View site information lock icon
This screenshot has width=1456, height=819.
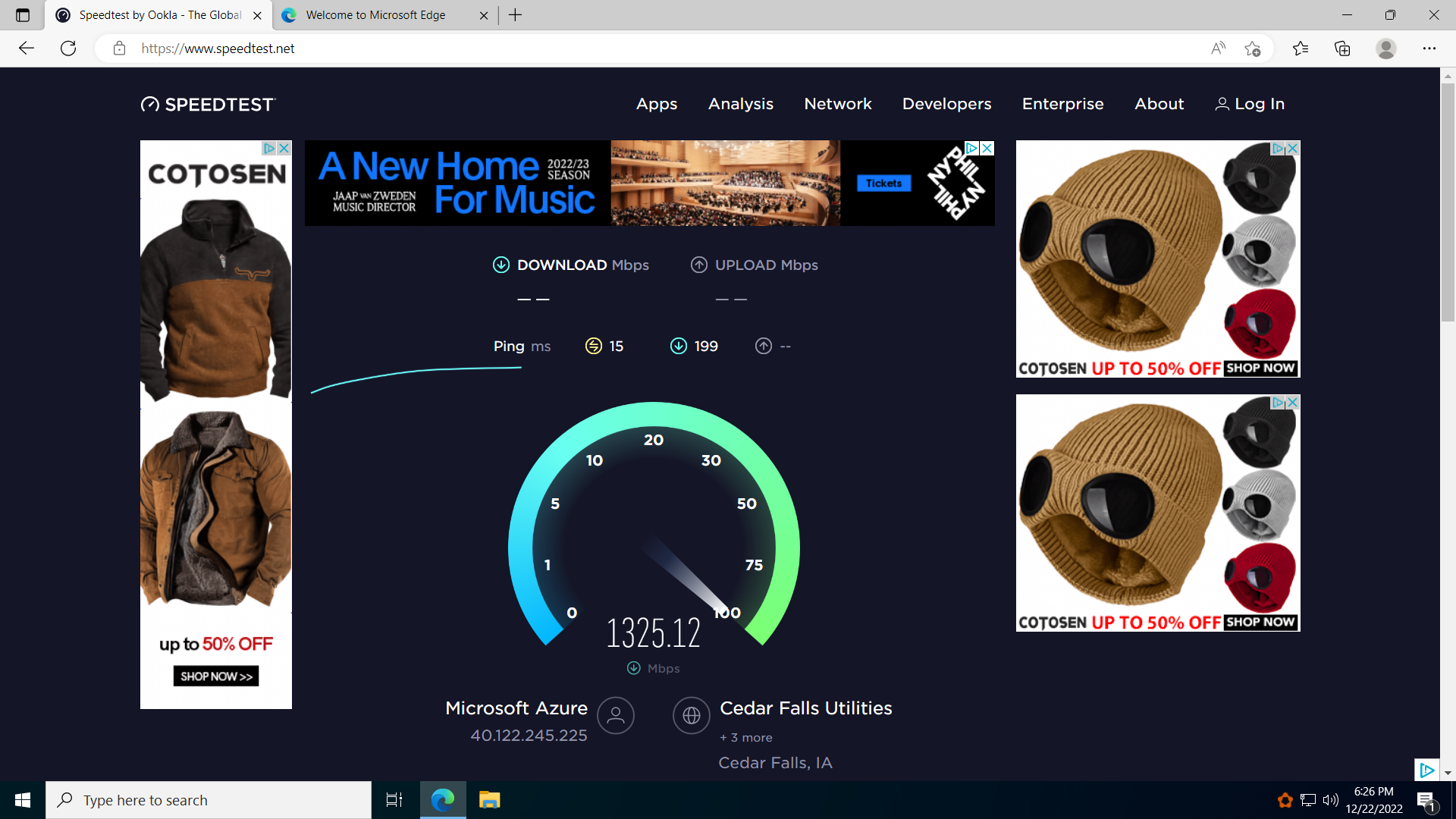click(119, 49)
